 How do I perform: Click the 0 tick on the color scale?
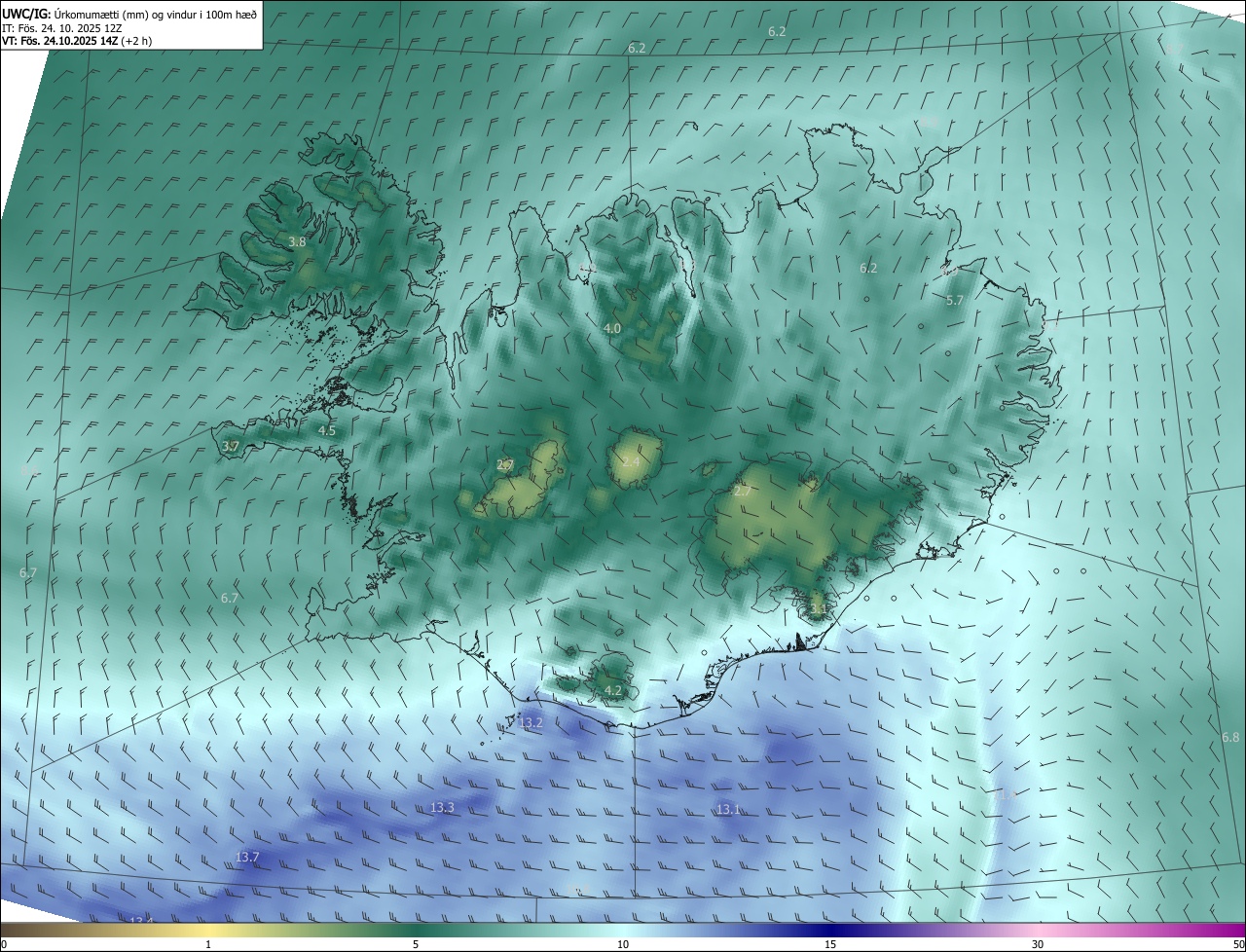click(4, 944)
